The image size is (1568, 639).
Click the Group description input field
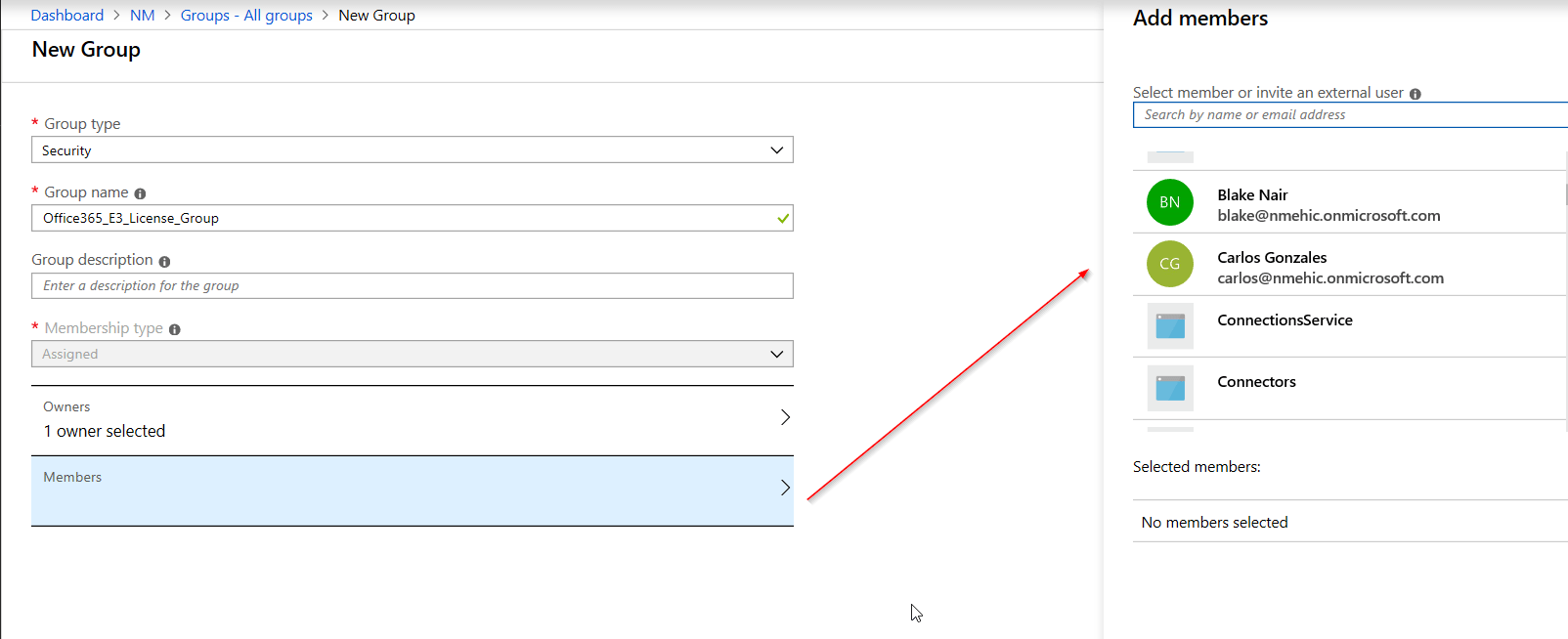pos(412,286)
